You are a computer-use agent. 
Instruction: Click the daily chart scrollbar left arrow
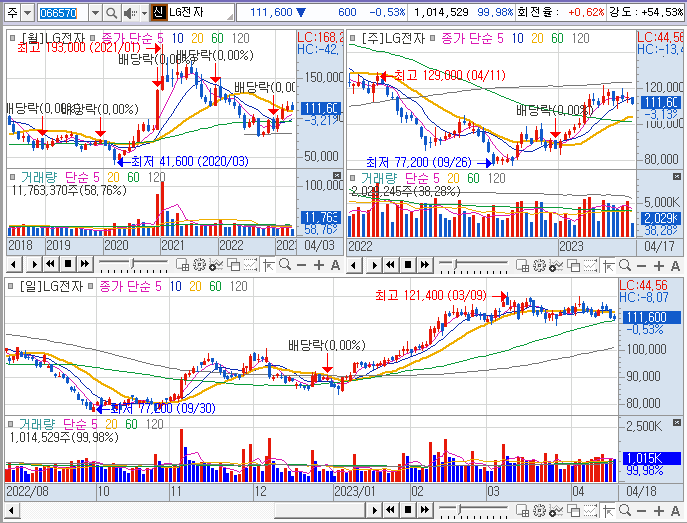(11, 510)
